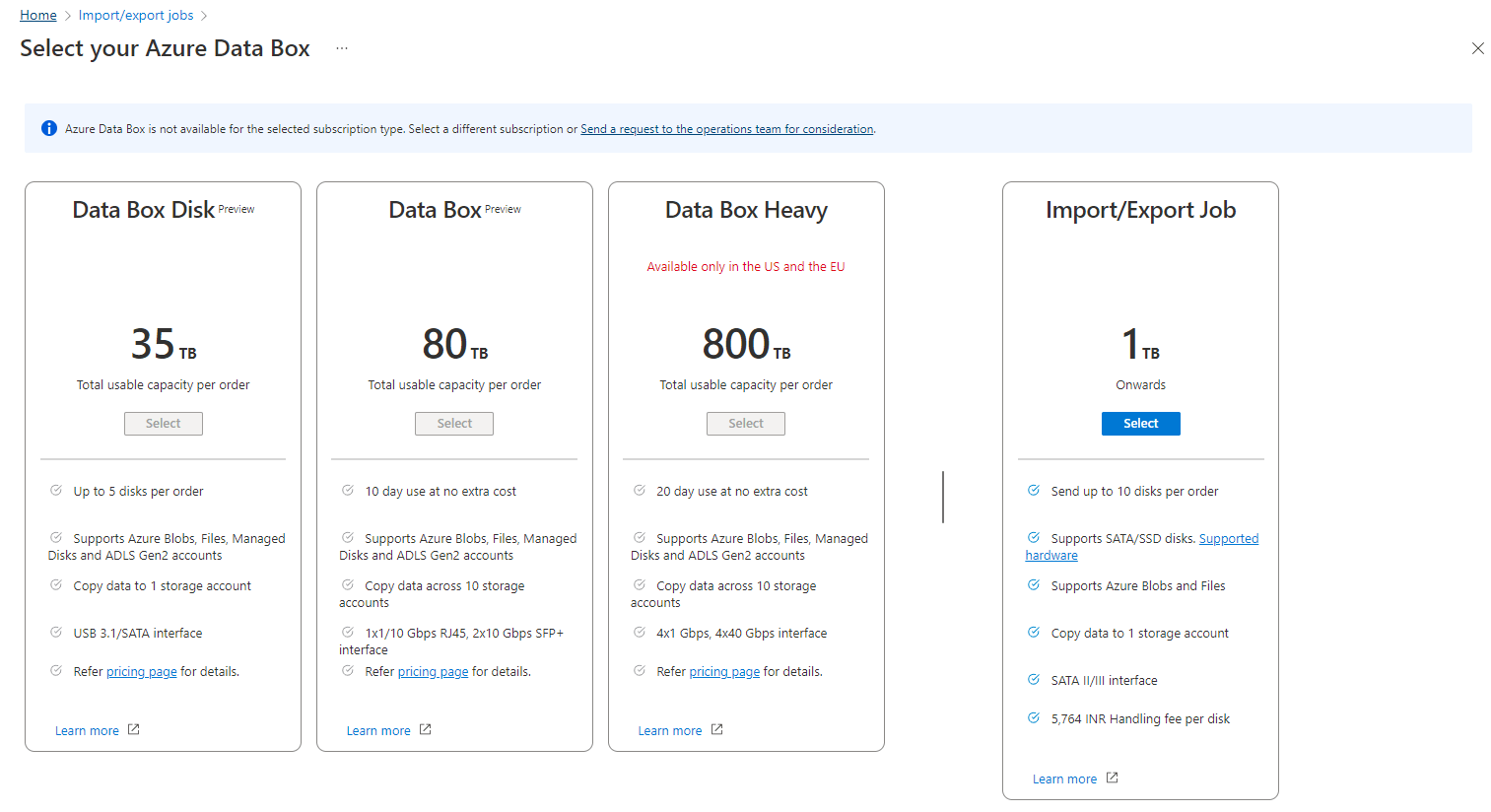Click the 35 TB capacity figure
This screenshot has height=812, width=1491.
(164, 344)
